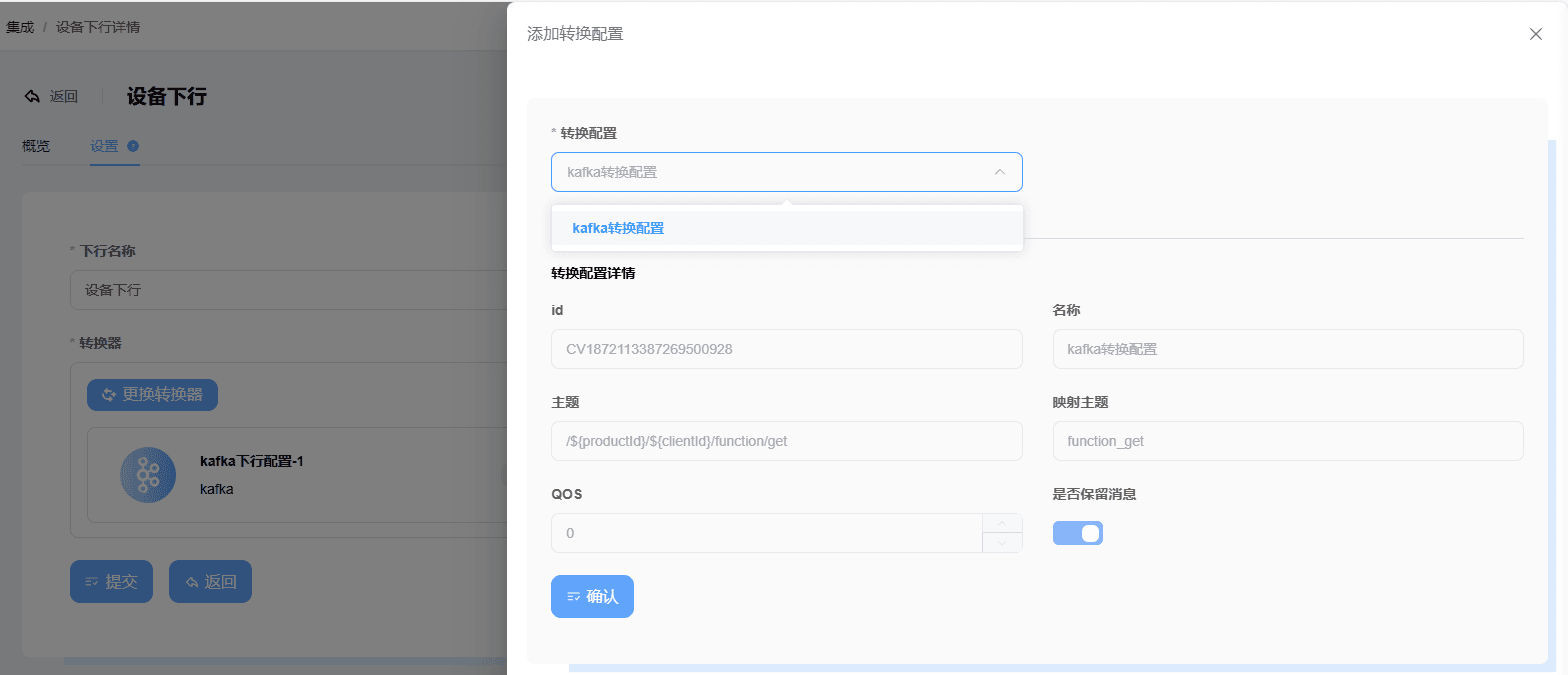Image resolution: width=1568 pixels, height=675 pixels.
Task: Click the 确认 button
Action: (592, 596)
